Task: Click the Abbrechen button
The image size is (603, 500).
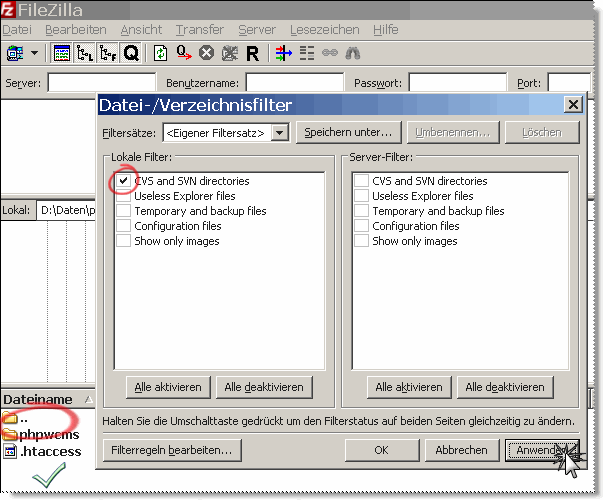Action: coord(461,450)
